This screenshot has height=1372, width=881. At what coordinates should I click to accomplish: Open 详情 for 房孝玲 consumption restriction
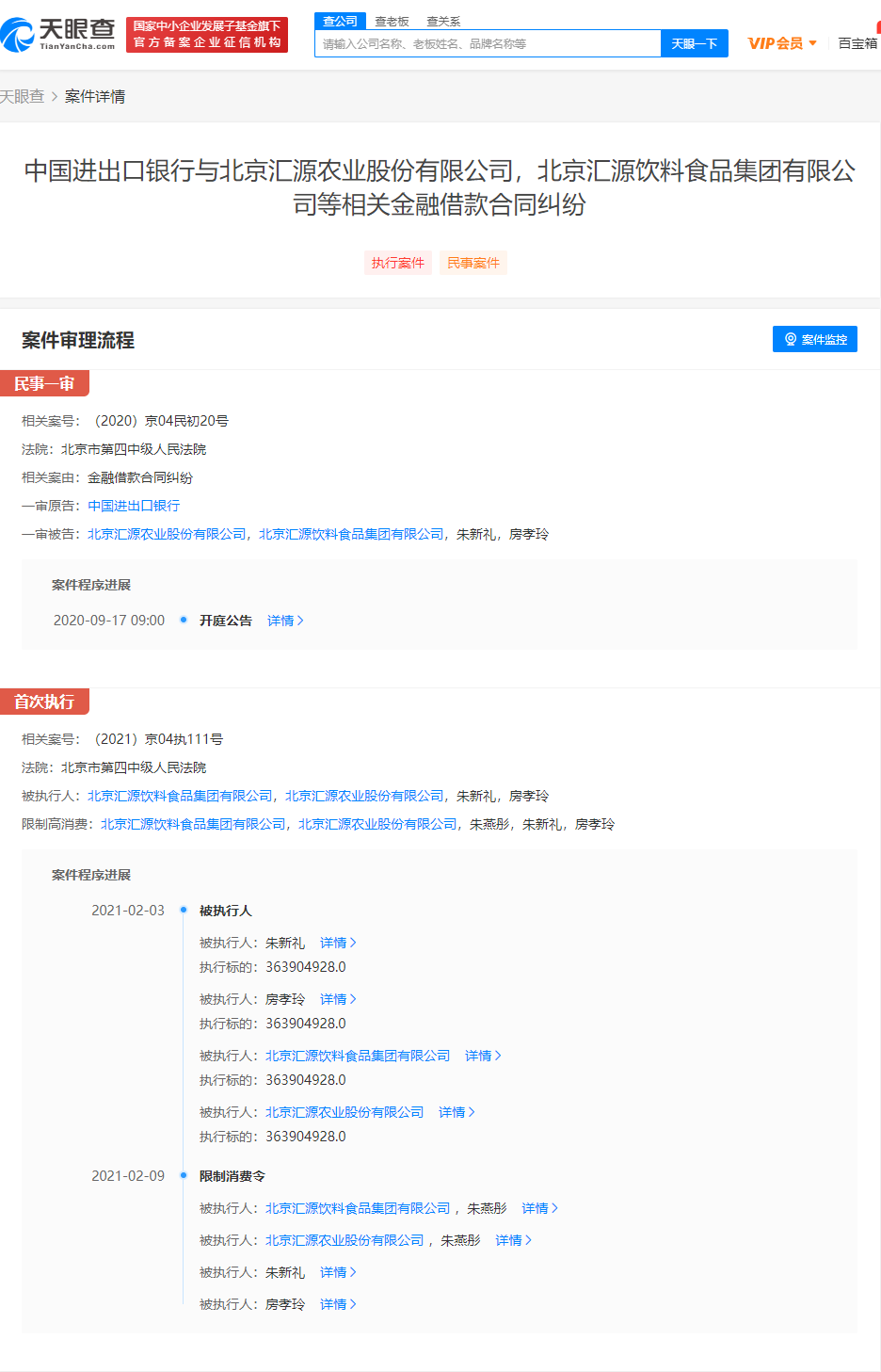[338, 1304]
